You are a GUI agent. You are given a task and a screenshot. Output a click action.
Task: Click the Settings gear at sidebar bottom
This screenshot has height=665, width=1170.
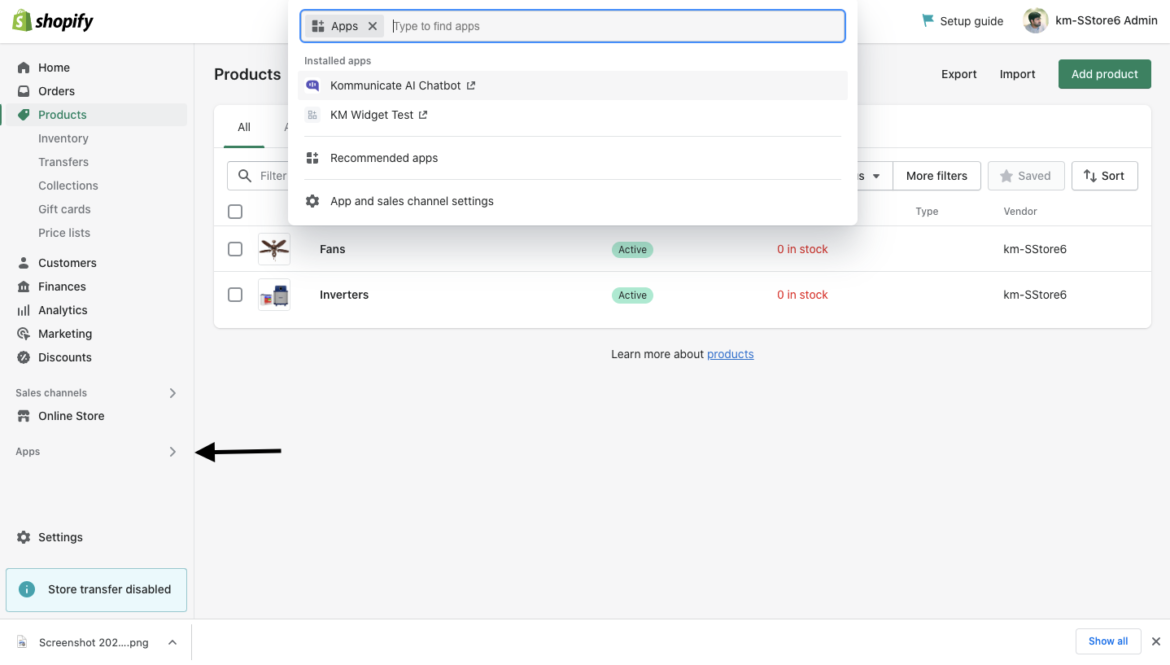(22, 537)
